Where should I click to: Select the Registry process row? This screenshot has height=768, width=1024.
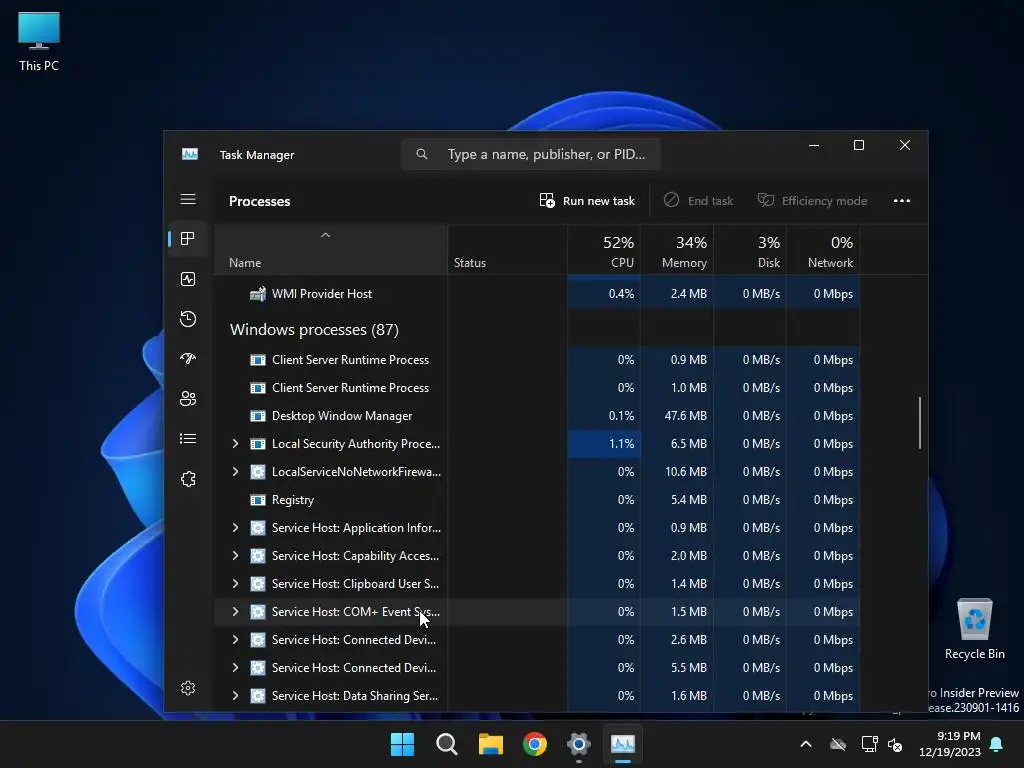pos(537,500)
